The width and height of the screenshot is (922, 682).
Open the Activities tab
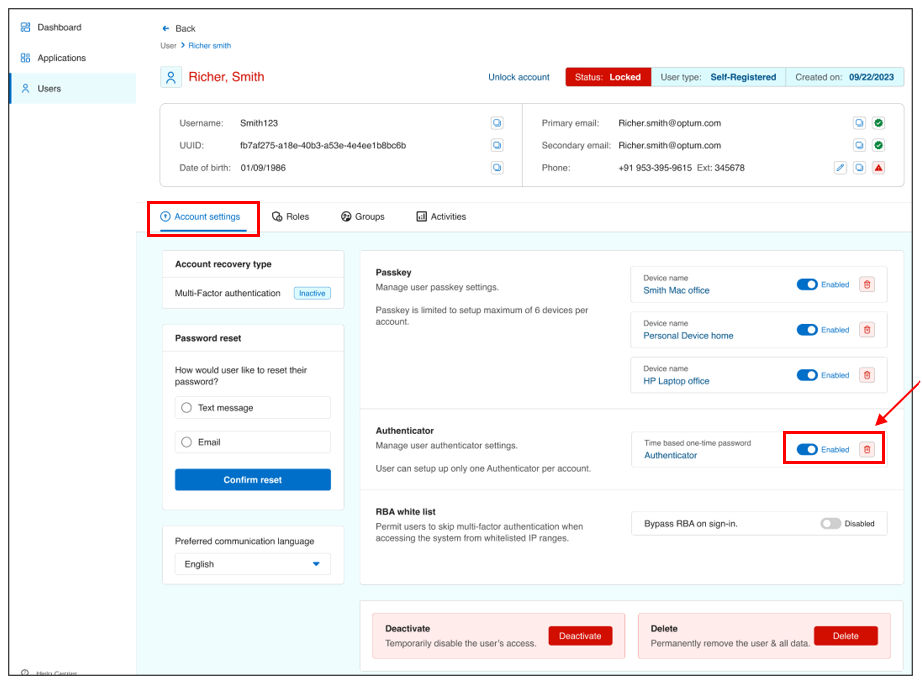[441, 217]
